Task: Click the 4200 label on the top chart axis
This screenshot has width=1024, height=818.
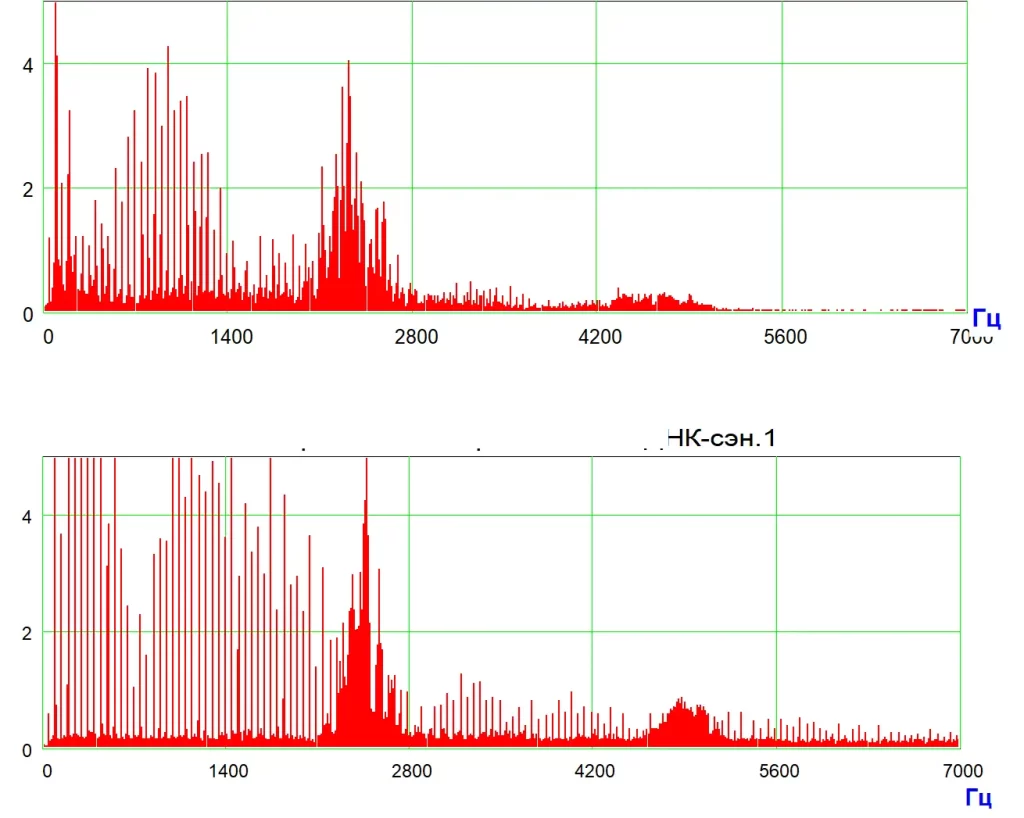Action: coord(600,337)
